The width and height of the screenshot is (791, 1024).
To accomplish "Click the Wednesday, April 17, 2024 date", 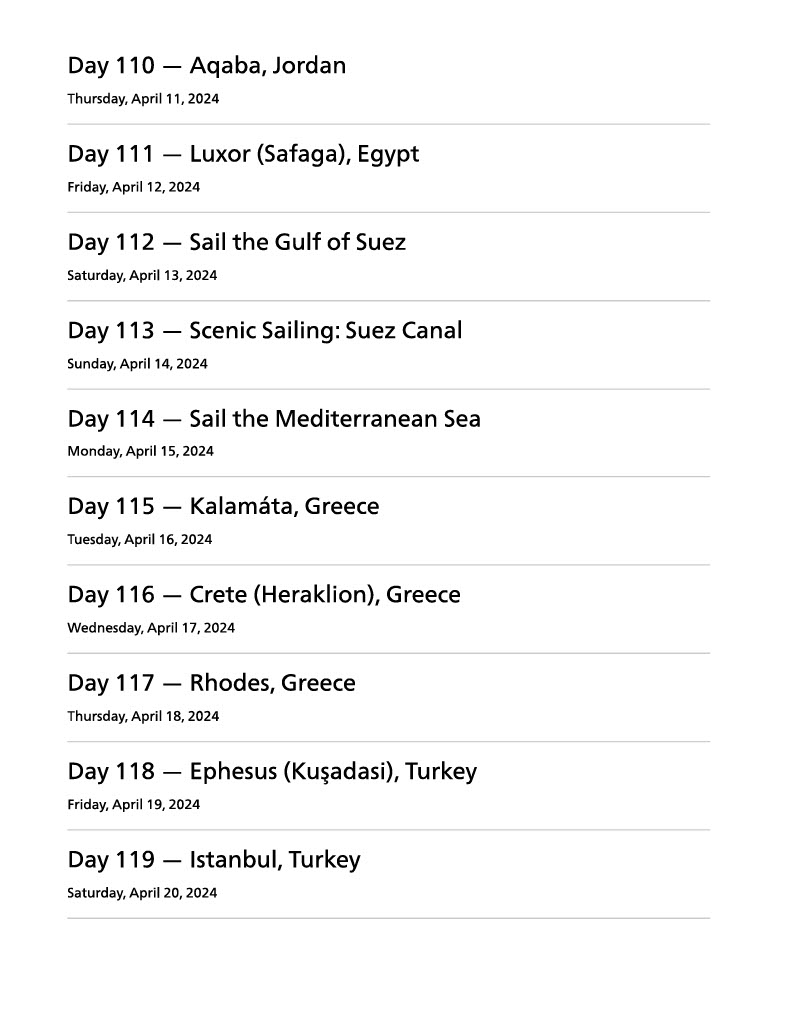I will coord(151,628).
